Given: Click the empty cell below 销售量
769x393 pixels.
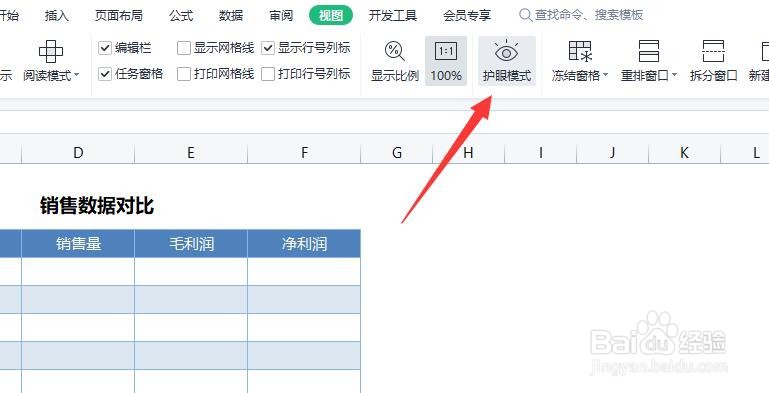Looking at the screenshot, I should tap(78, 271).
